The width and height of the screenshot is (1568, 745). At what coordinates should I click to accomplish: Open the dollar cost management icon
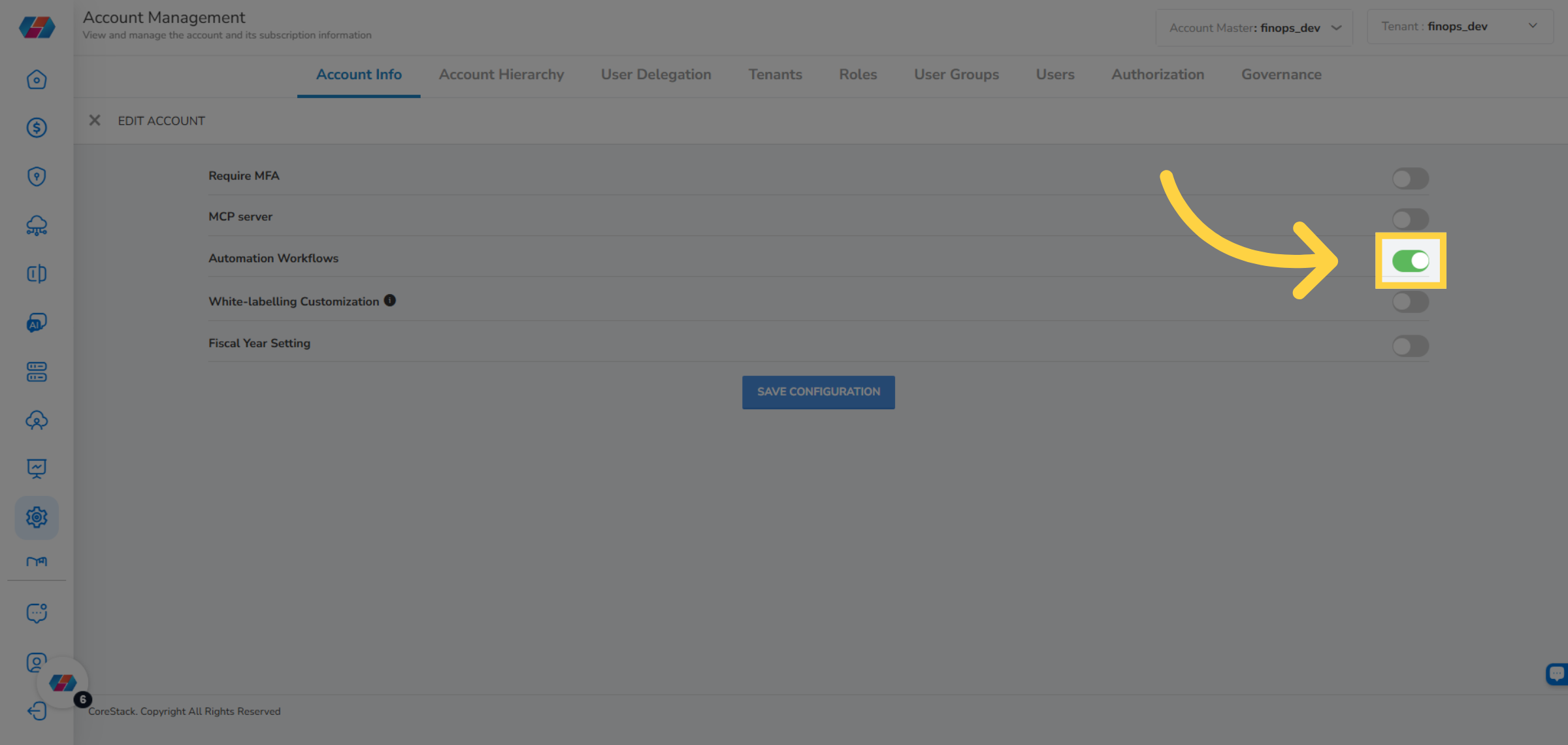[x=37, y=127]
